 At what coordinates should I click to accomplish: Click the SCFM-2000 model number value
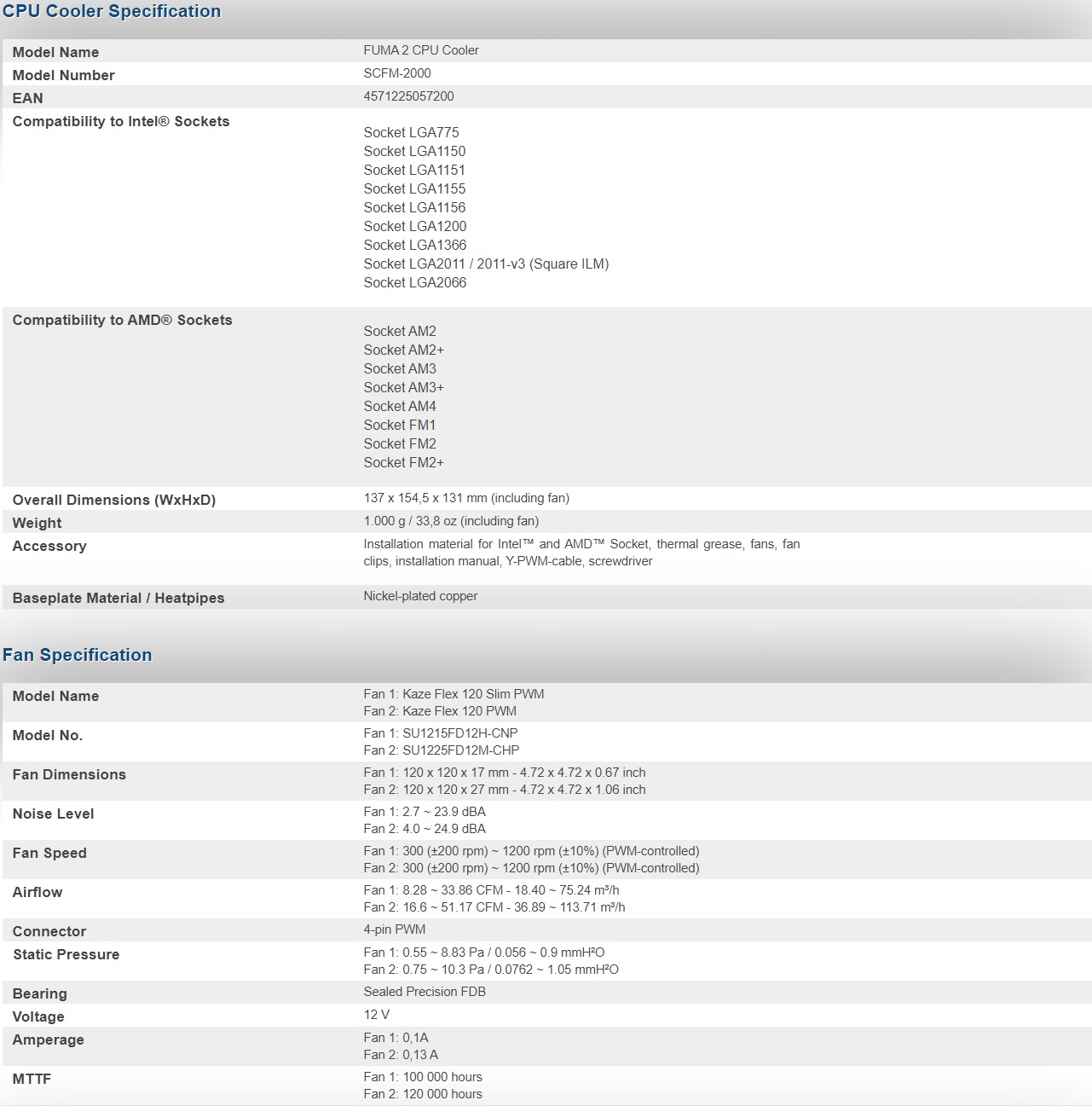[397, 73]
